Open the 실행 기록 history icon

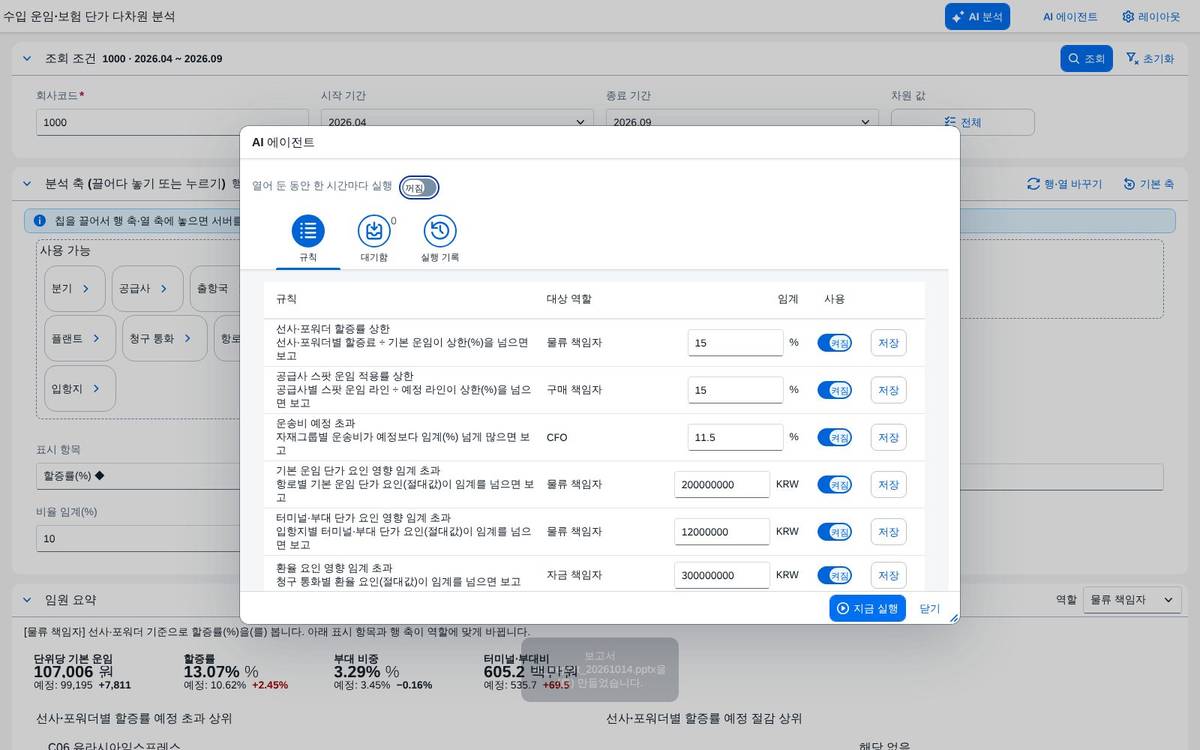440,231
